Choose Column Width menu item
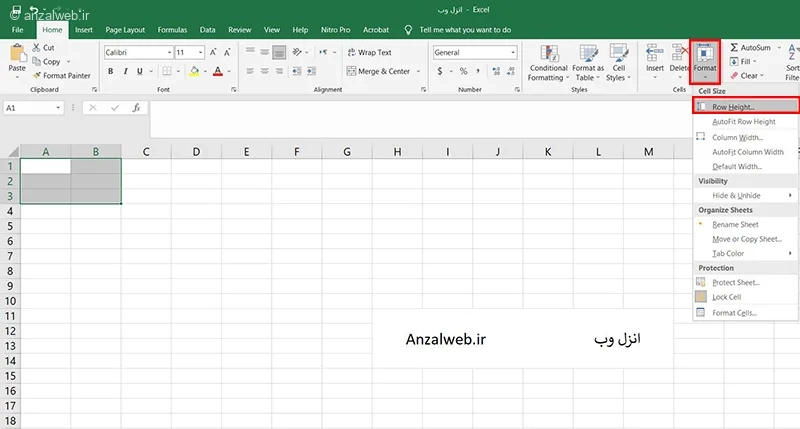 [745, 137]
